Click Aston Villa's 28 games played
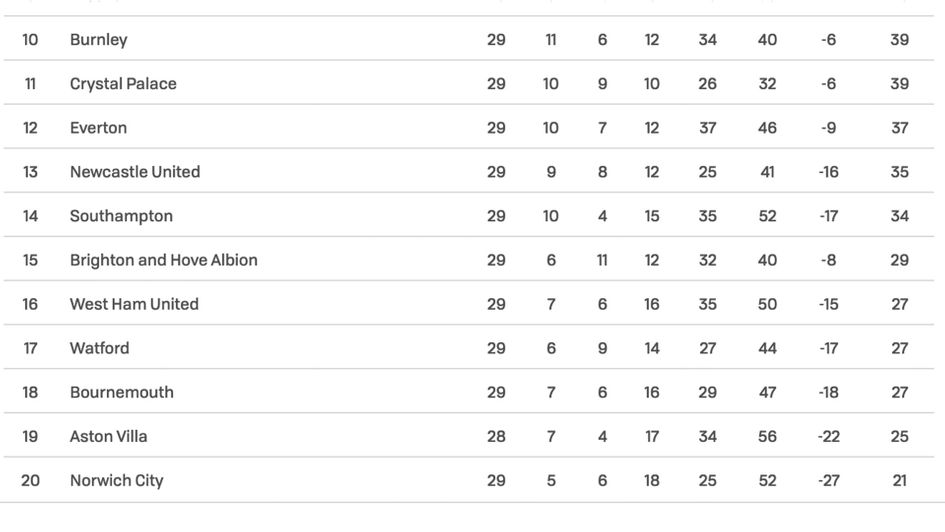This screenshot has height=532, width=945. coord(496,436)
